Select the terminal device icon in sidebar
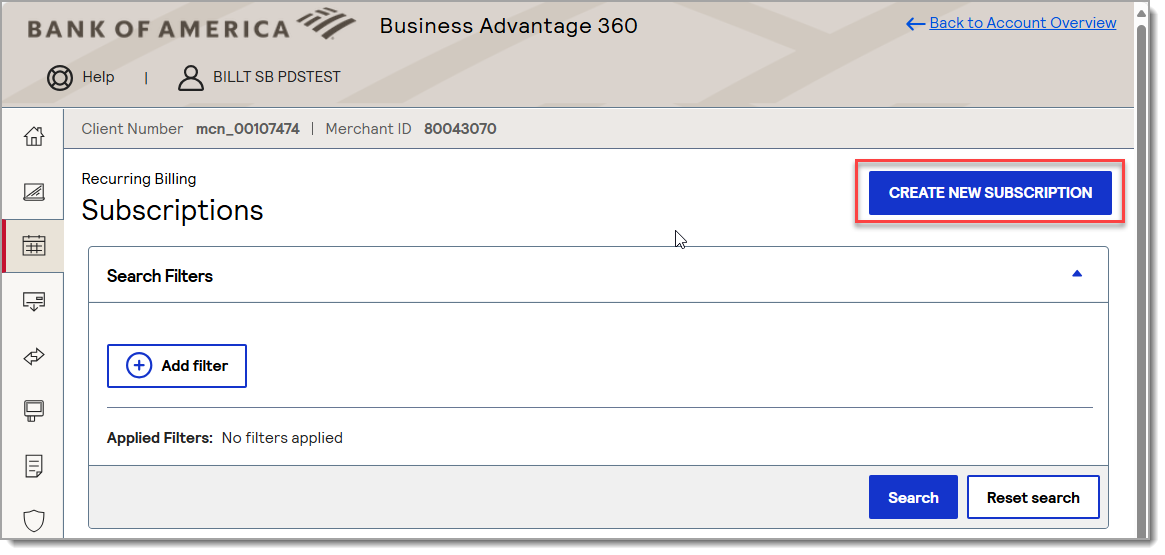1165x555 pixels. [33, 411]
